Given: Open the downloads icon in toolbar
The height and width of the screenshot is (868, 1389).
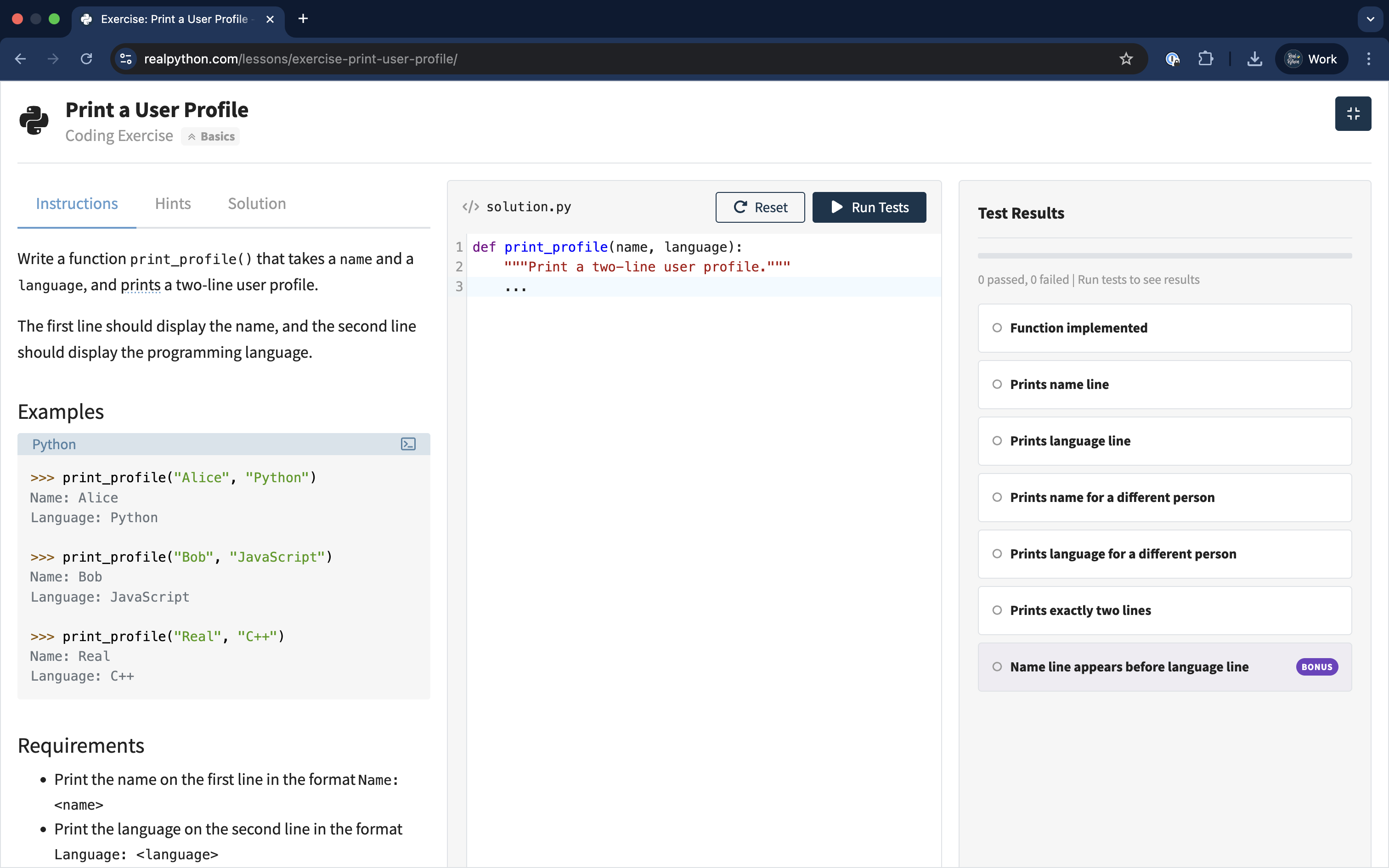Looking at the screenshot, I should 1255,59.
